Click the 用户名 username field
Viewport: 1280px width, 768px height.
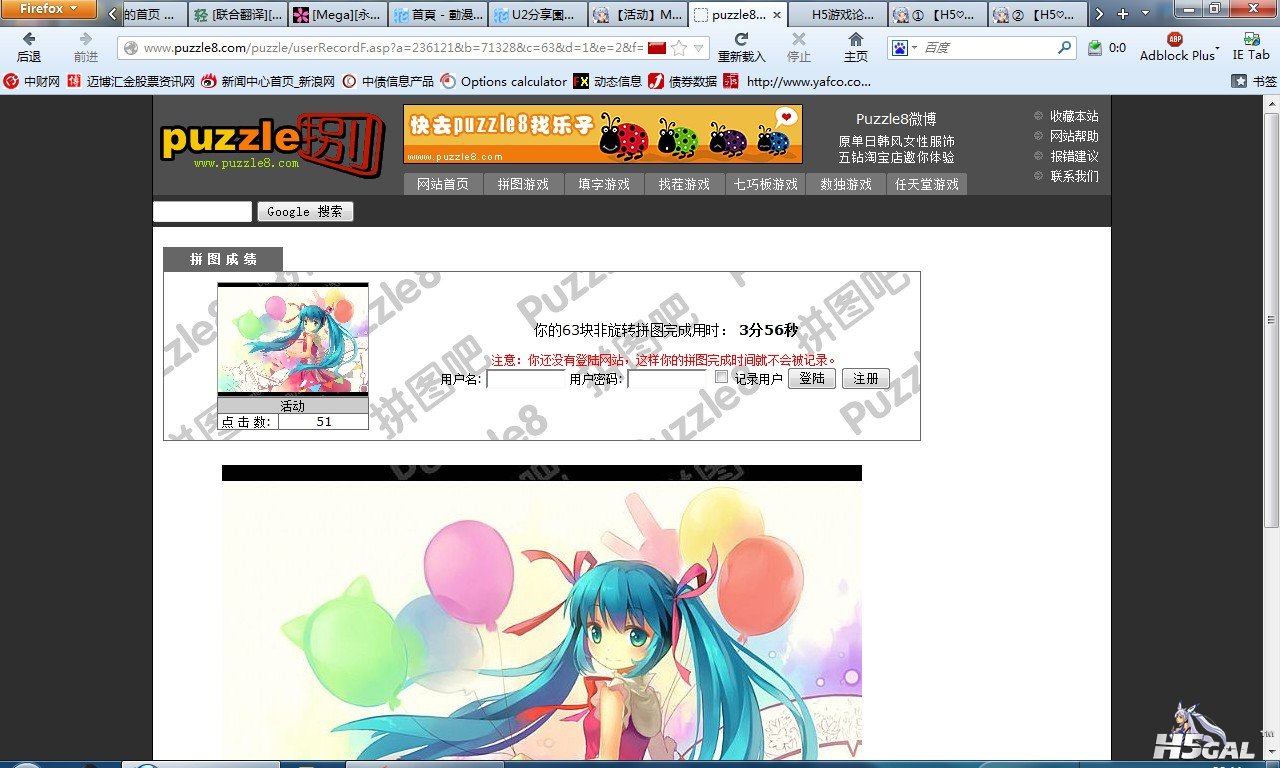tap(526, 379)
